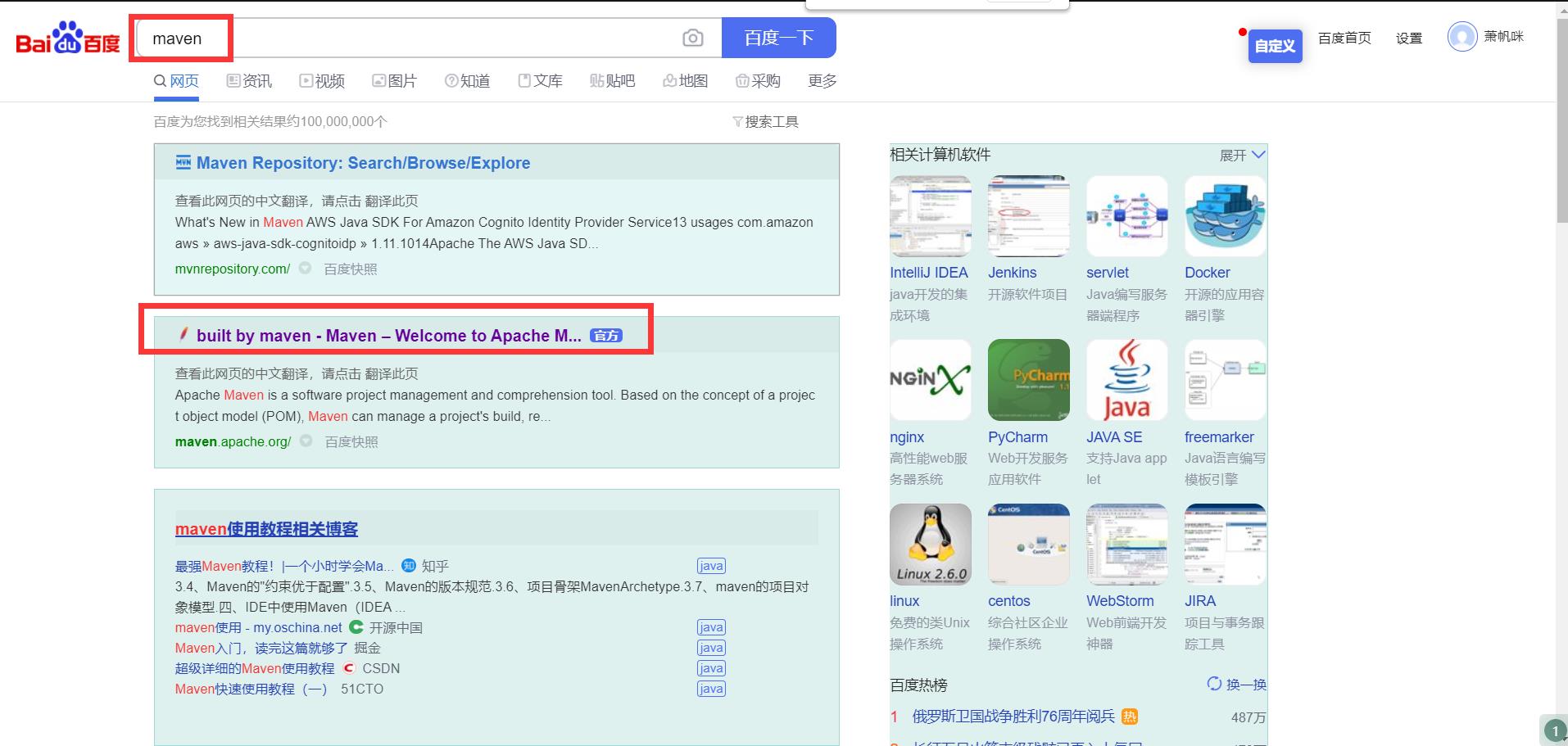
Task: Click the 官方 badge on Apache result
Action: (606, 336)
